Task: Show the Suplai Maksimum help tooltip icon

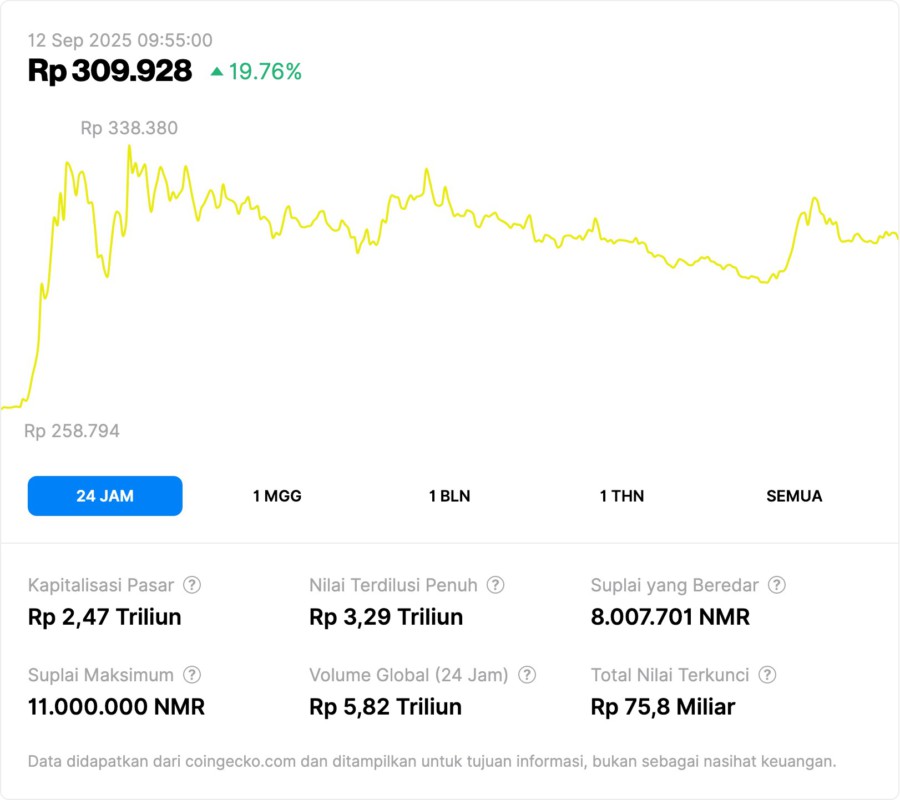Action: [x=192, y=675]
